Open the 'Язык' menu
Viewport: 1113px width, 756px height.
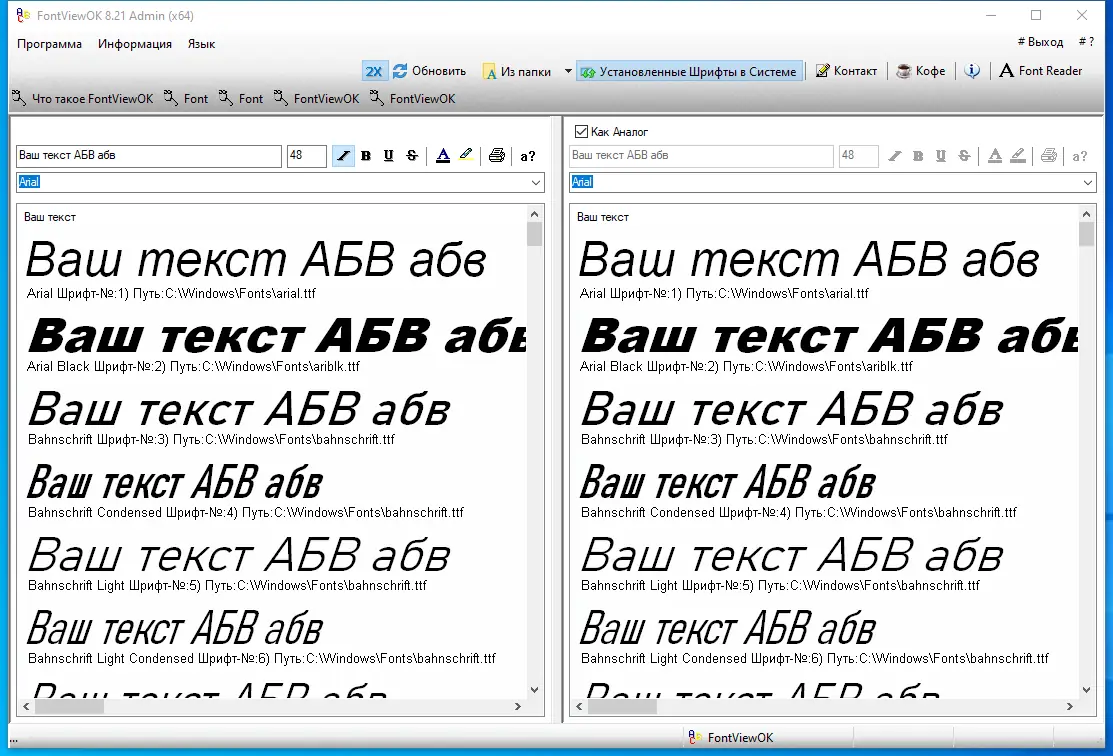click(201, 44)
